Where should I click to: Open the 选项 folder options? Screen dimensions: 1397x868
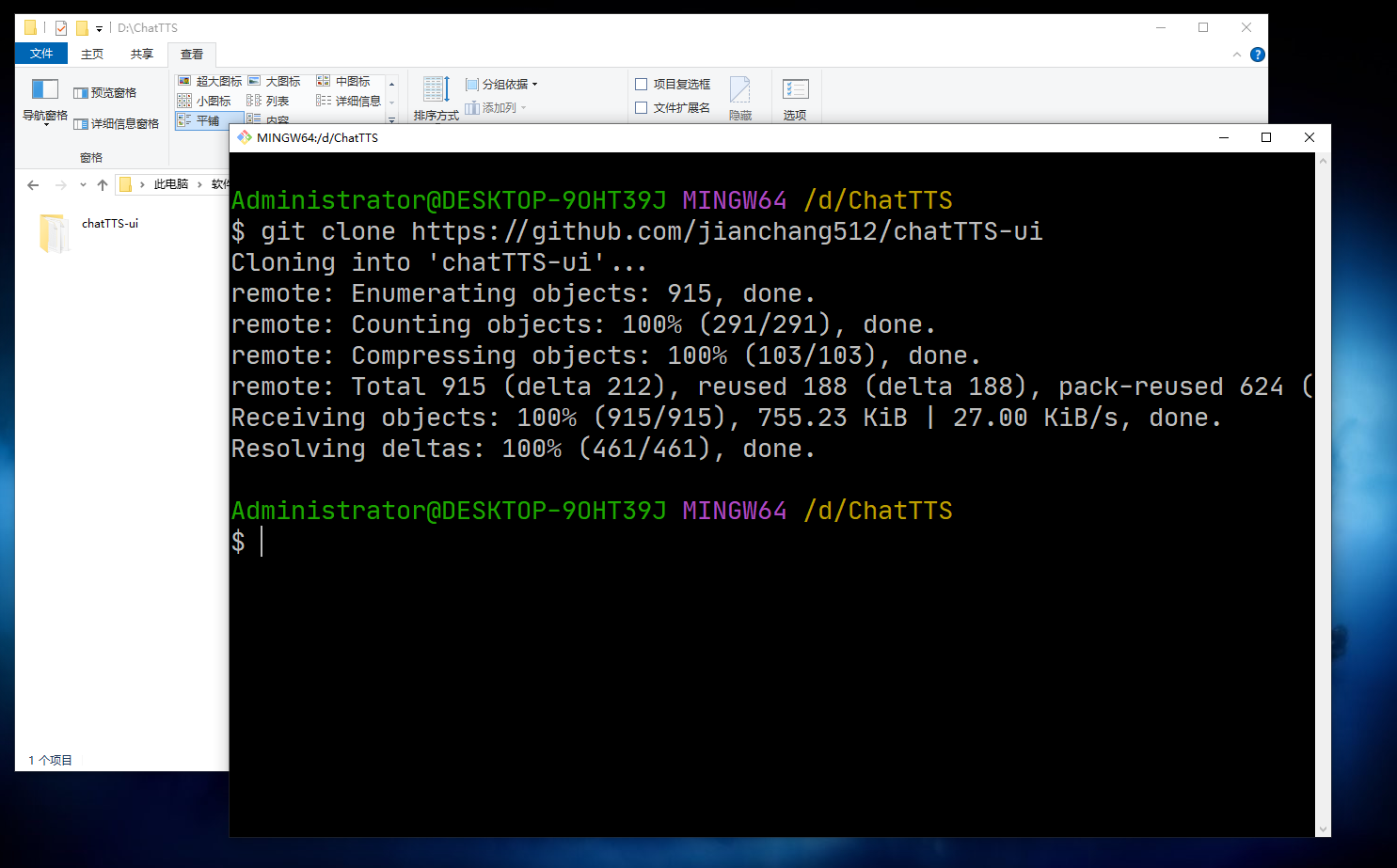[x=796, y=99]
